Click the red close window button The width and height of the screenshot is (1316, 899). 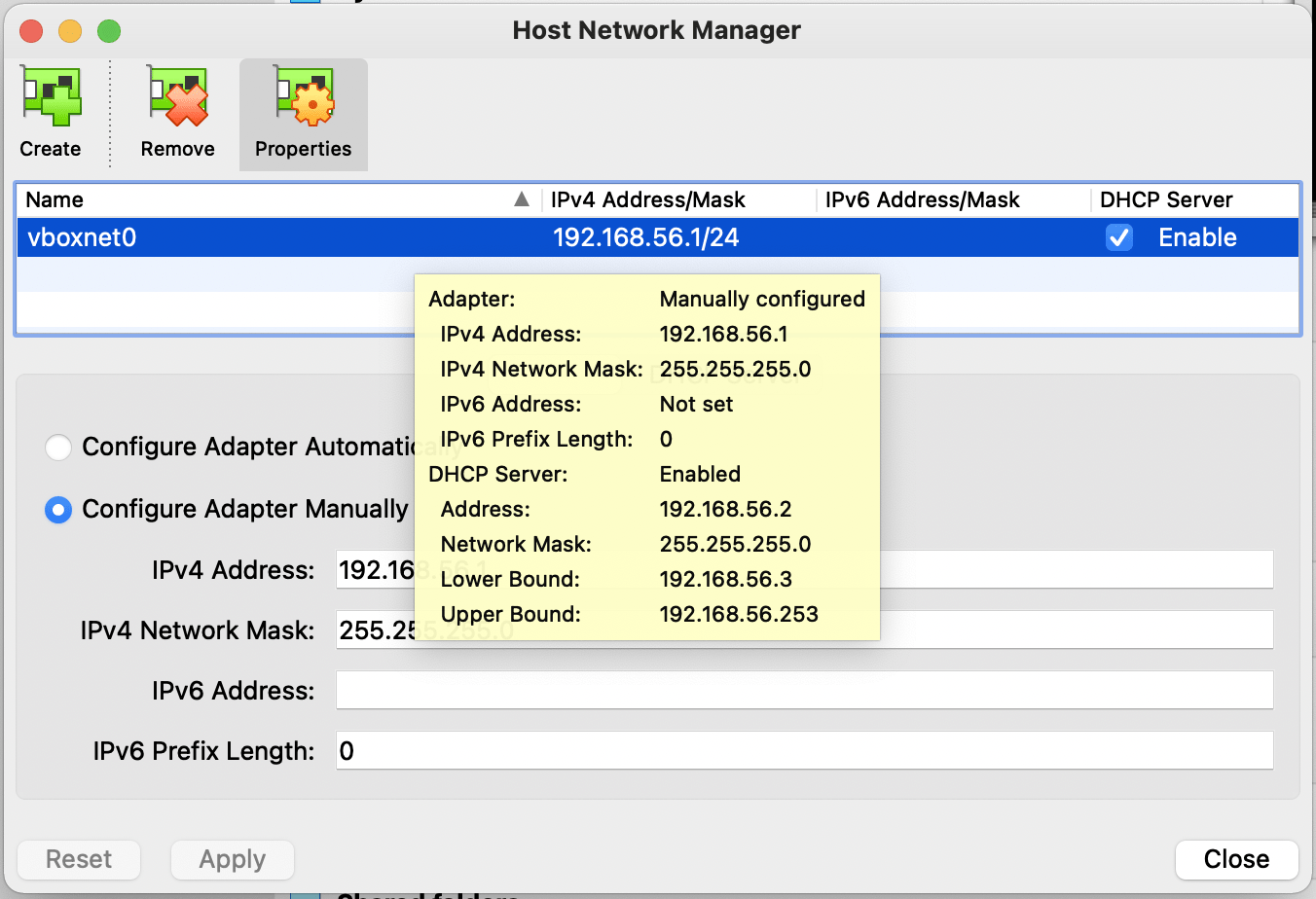(x=31, y=31)
